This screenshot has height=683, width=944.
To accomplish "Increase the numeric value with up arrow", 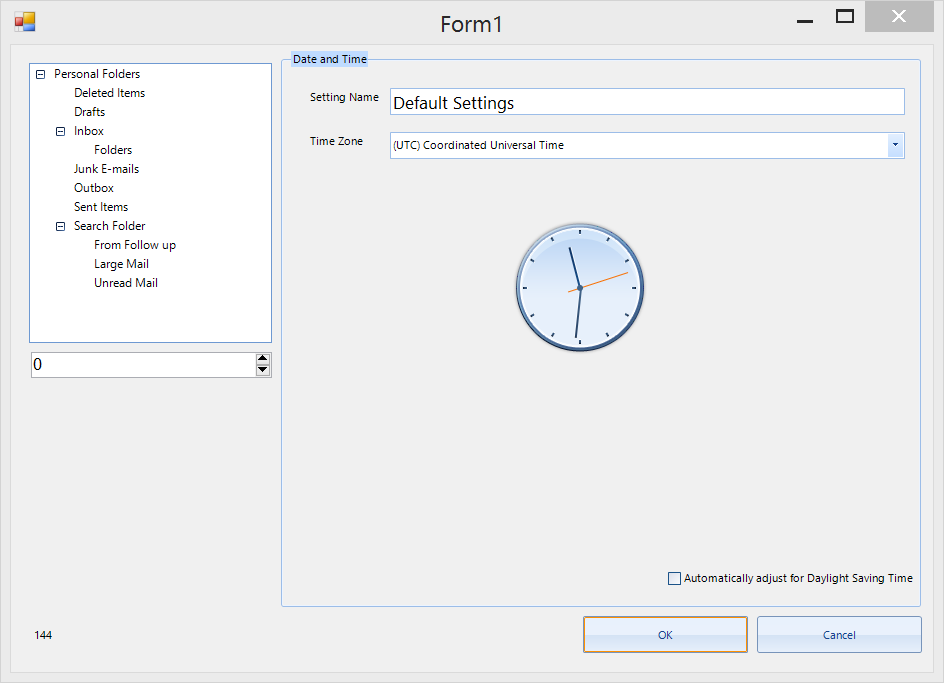I will 262,358.
